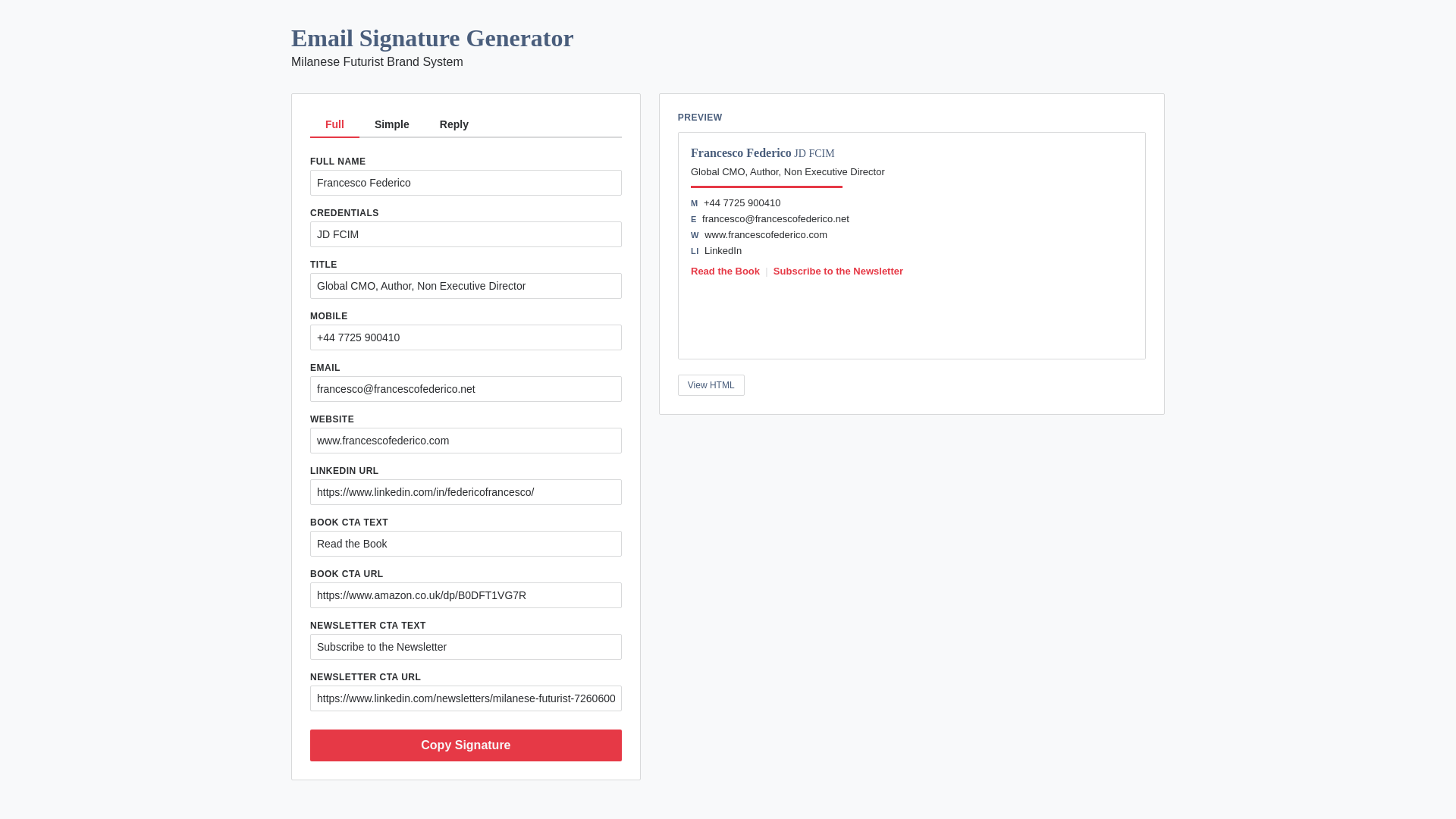Click into the Title field

click(x=466, y=286)
